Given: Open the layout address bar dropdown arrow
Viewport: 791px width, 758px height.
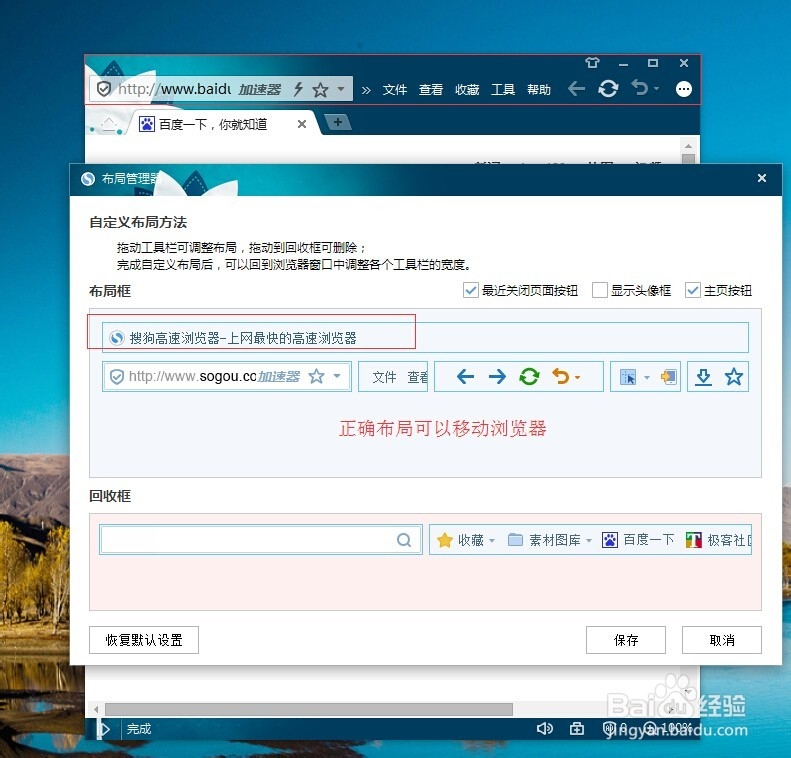Looking at the screenshot, I should point(337,376).
